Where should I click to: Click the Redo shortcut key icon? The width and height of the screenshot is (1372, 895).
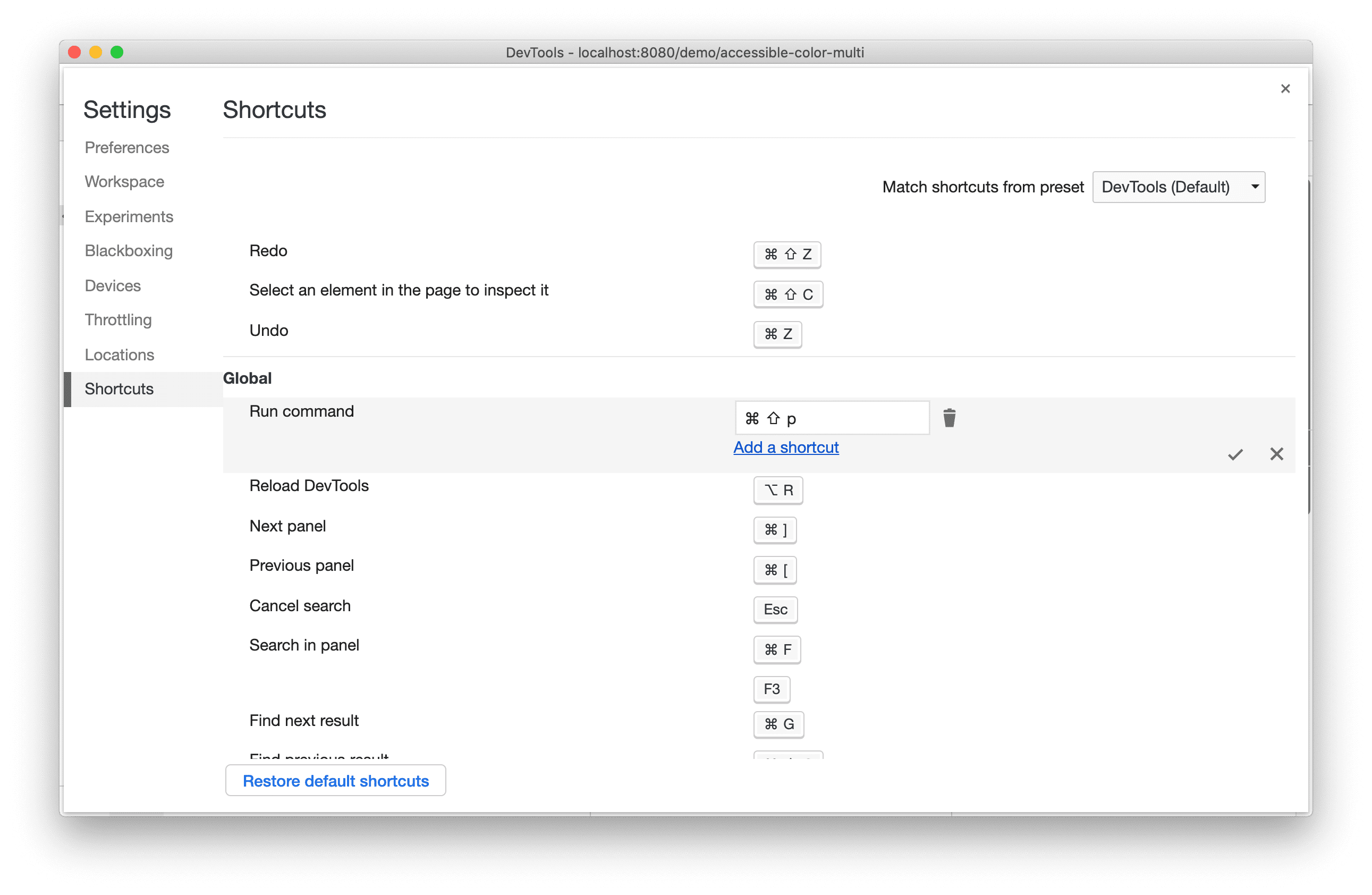[x=786, y=253]
